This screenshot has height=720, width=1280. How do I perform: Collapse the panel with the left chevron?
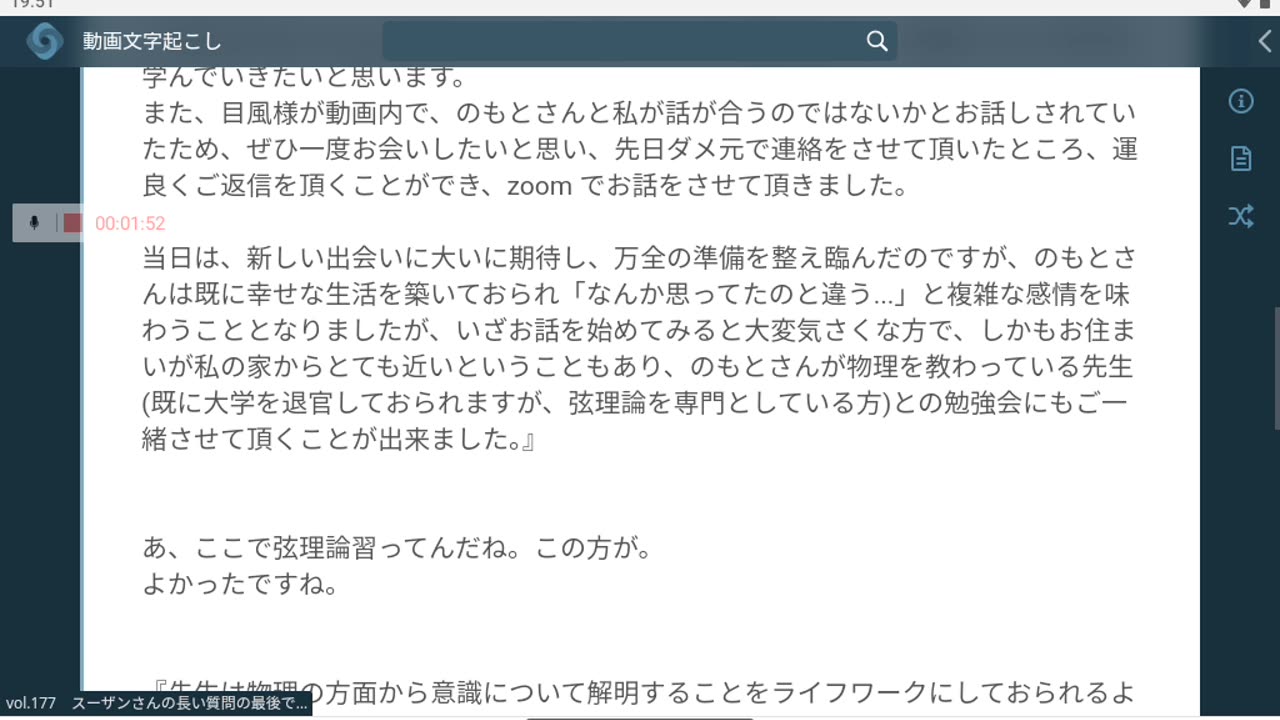[1265, 41]
